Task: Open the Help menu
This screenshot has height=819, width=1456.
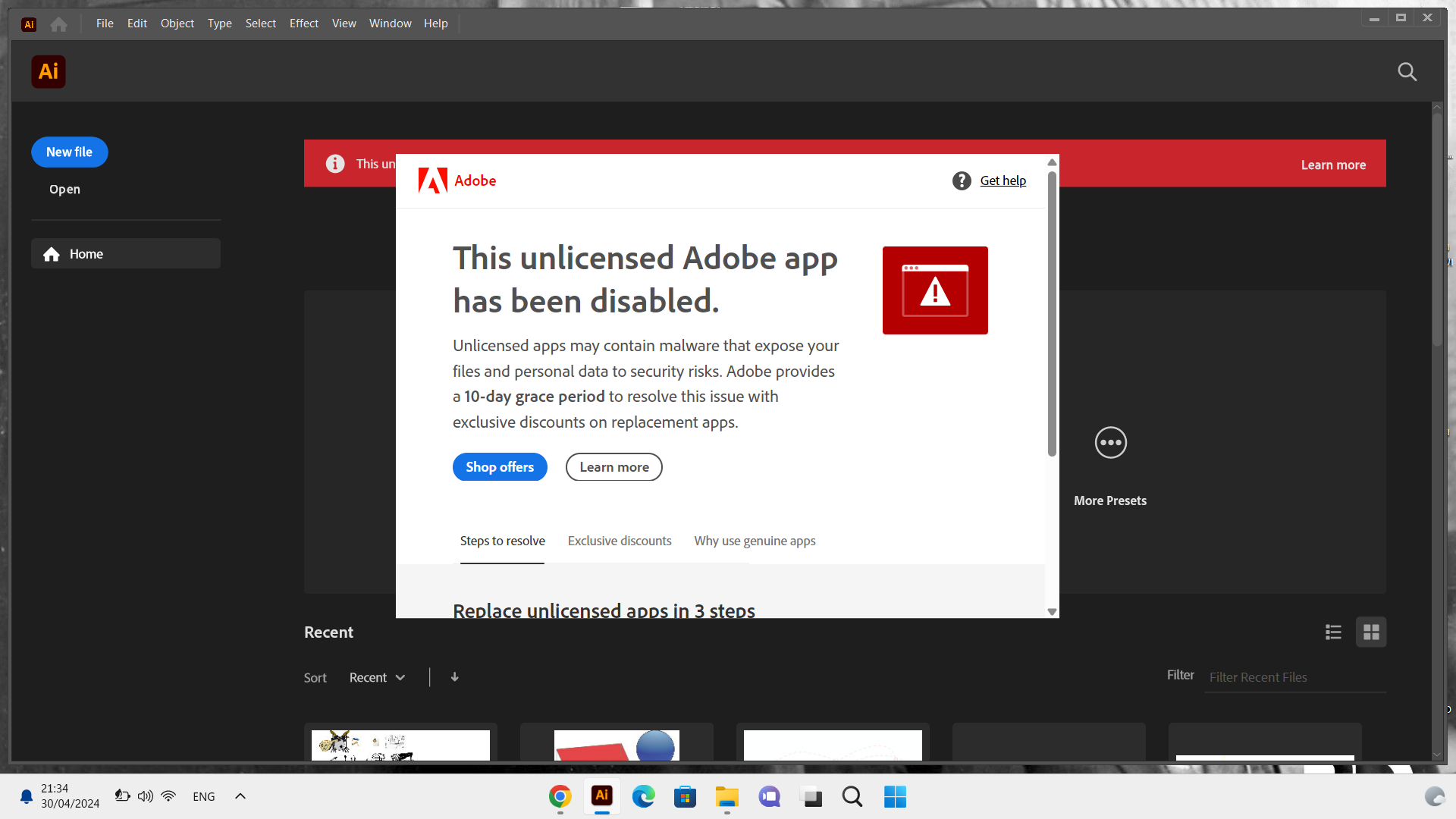Action: click(436, 24)
